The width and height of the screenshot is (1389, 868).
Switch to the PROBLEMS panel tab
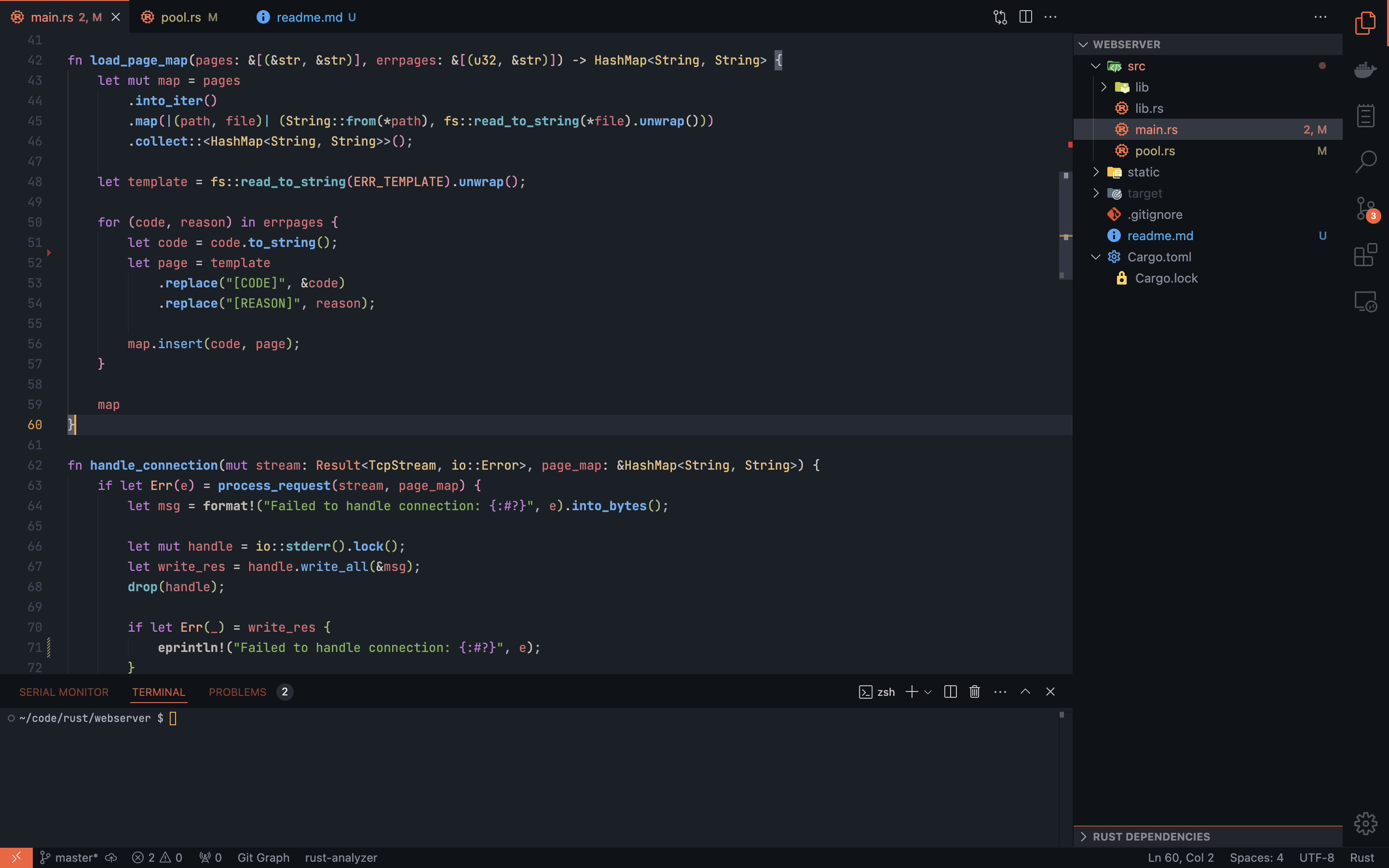tap(237, 692)
